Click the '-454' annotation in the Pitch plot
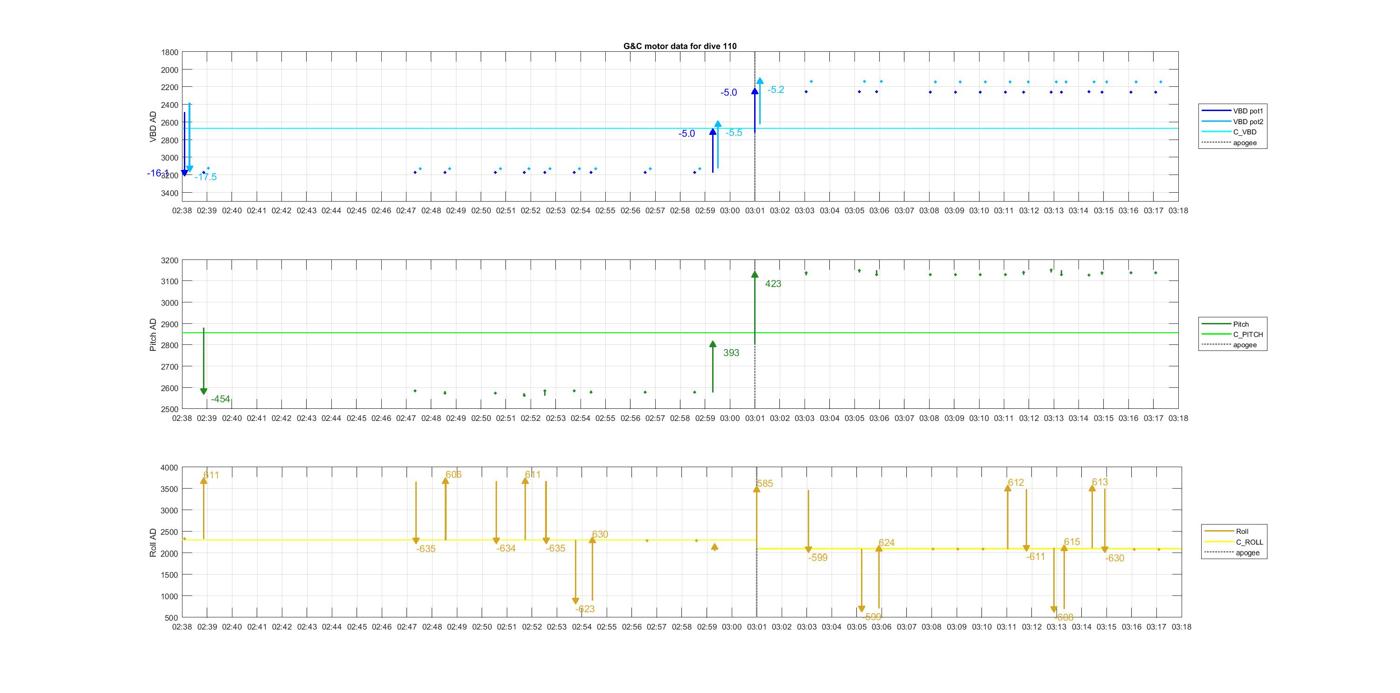Image resolution: width=1400 pixels, height=693 pixels. coord(220,399)
